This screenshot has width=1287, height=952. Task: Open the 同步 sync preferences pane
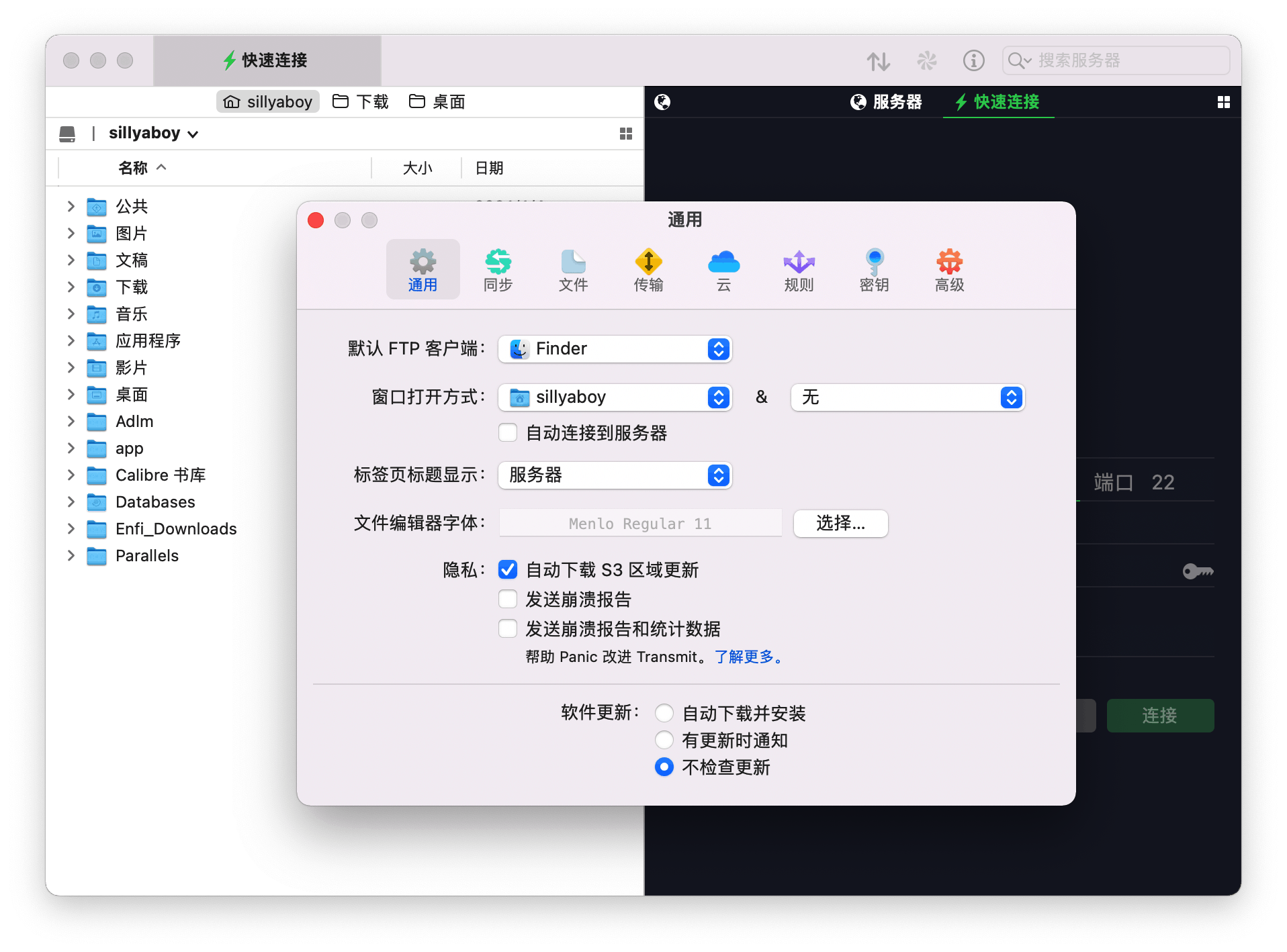(x=498, y=270)
